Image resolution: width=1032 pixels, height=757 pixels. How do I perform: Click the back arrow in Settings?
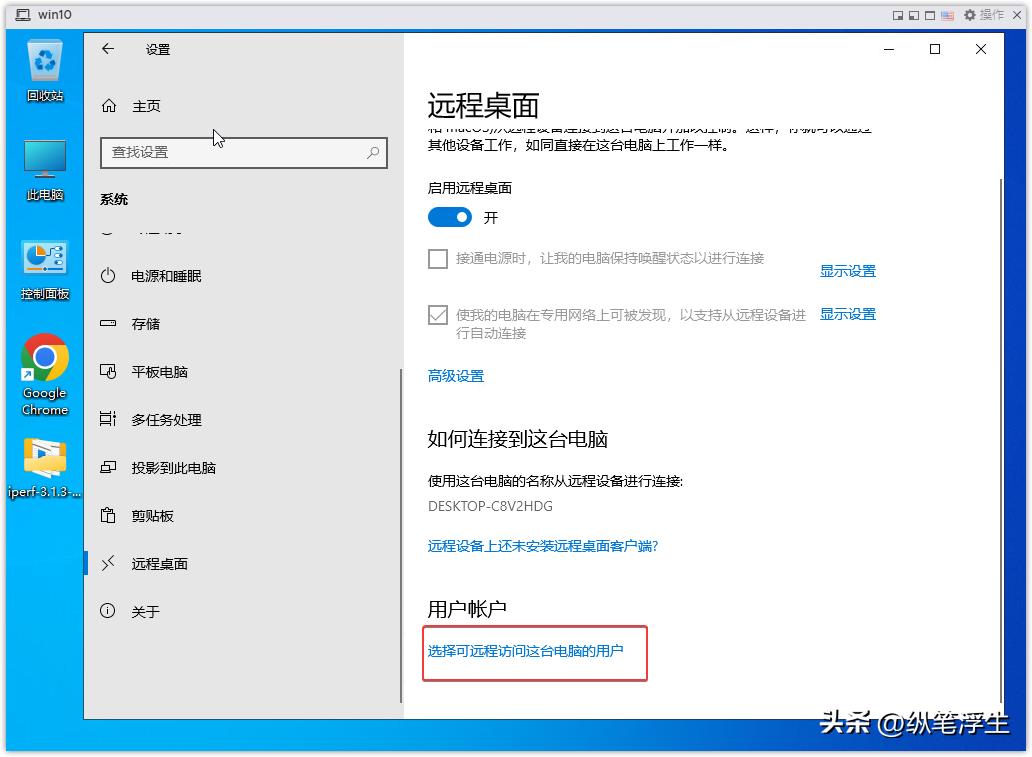(108, 48)
